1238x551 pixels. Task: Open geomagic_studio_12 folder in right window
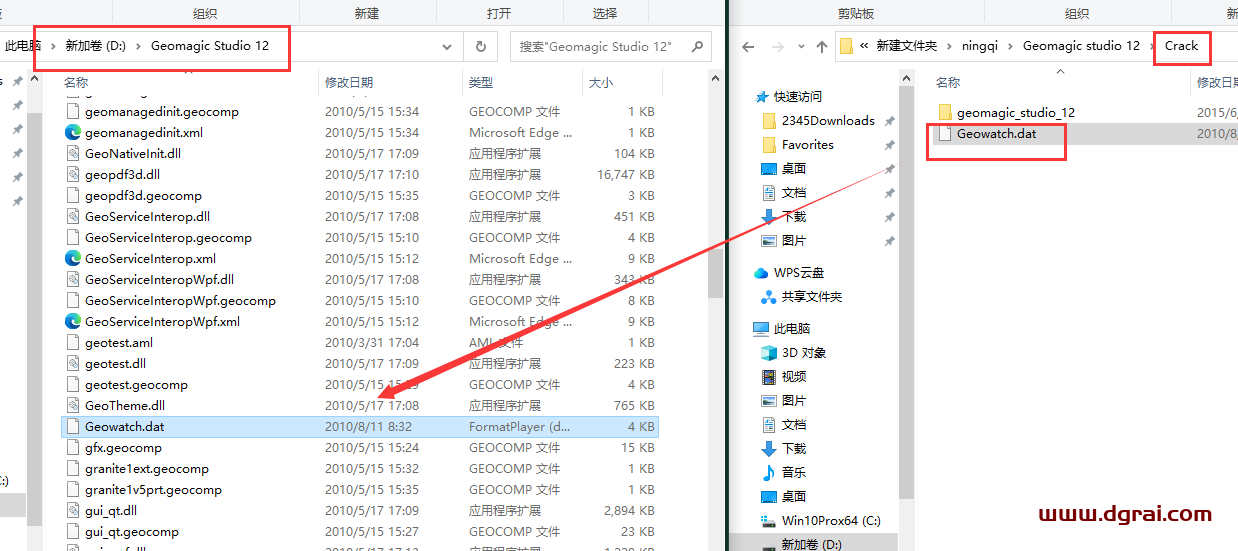pyautogui.click(x=1015, y=113)
